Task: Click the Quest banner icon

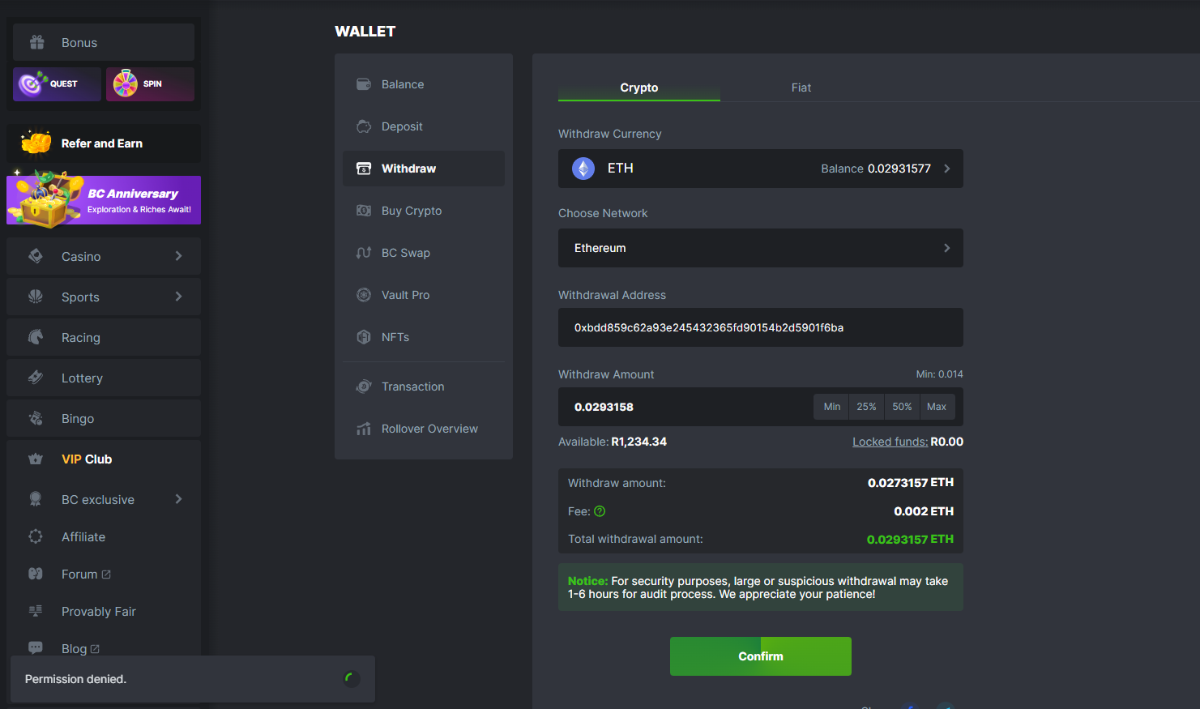Action: coord(33,84)
